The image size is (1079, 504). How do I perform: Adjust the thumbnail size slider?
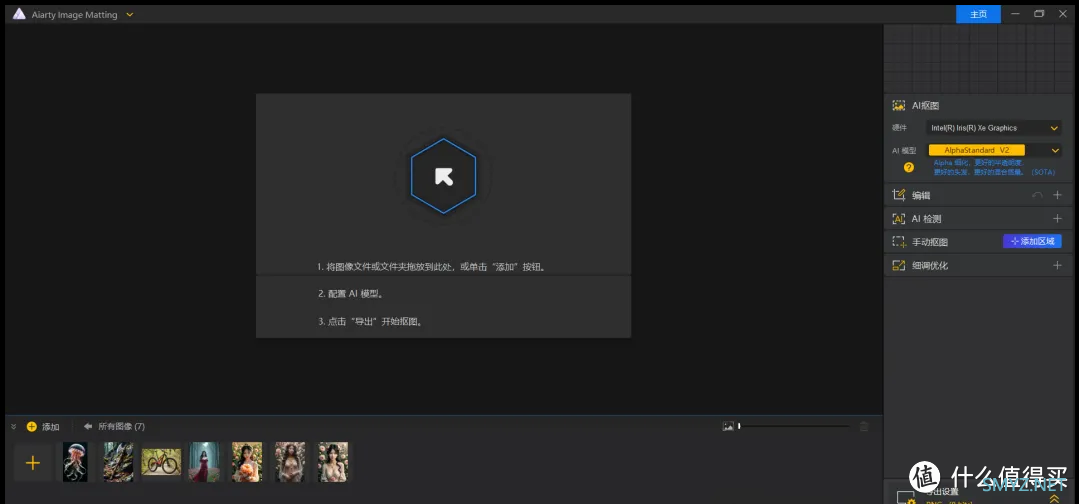(794, 426)
